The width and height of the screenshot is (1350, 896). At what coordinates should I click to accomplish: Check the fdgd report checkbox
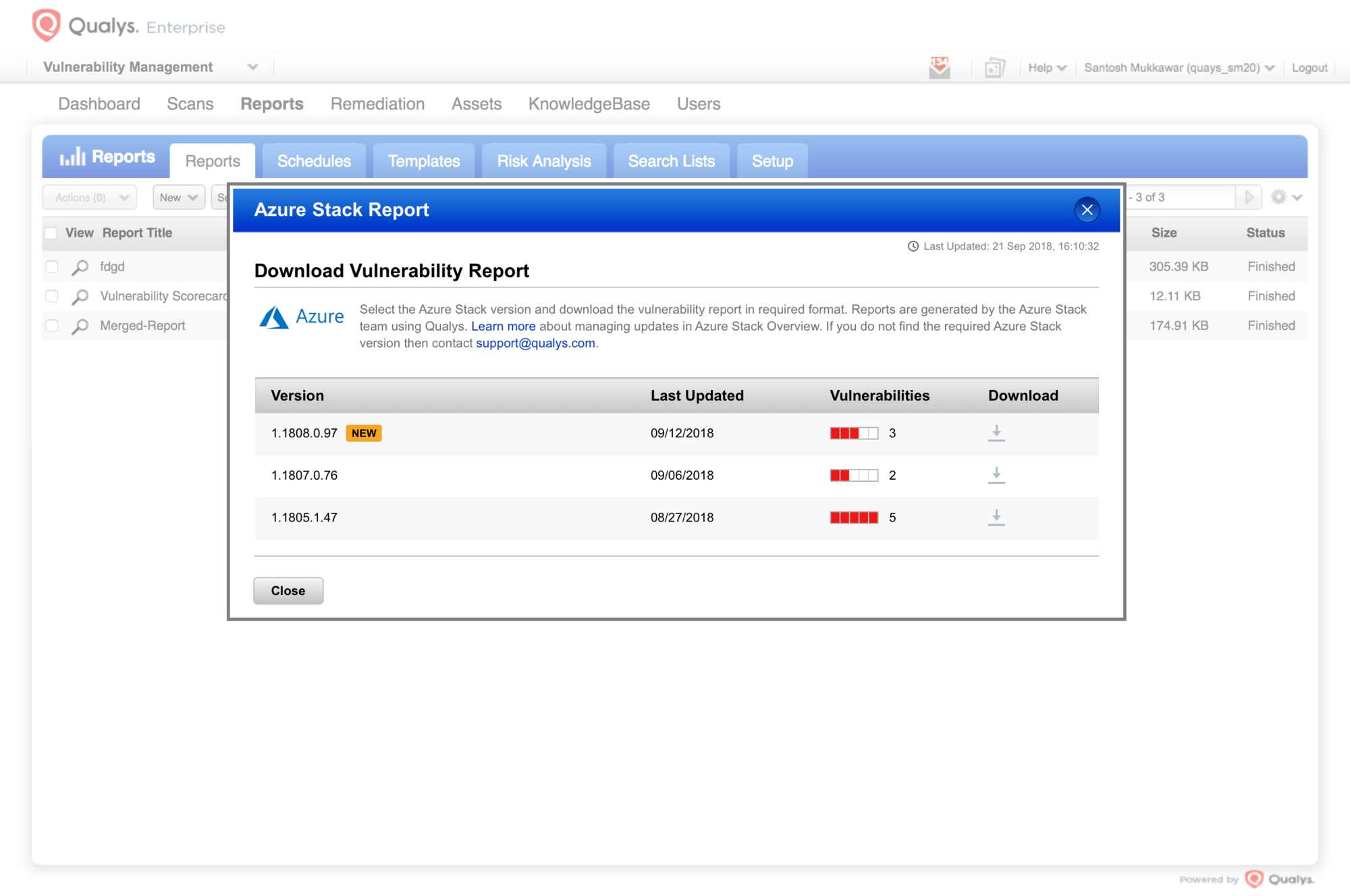tap(52, 267)
